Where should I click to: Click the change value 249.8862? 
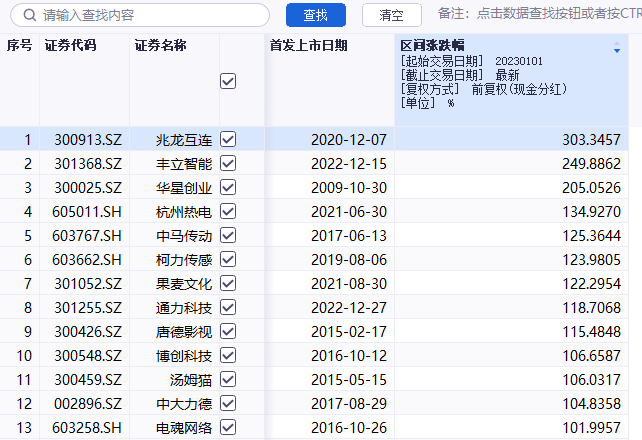591,164
